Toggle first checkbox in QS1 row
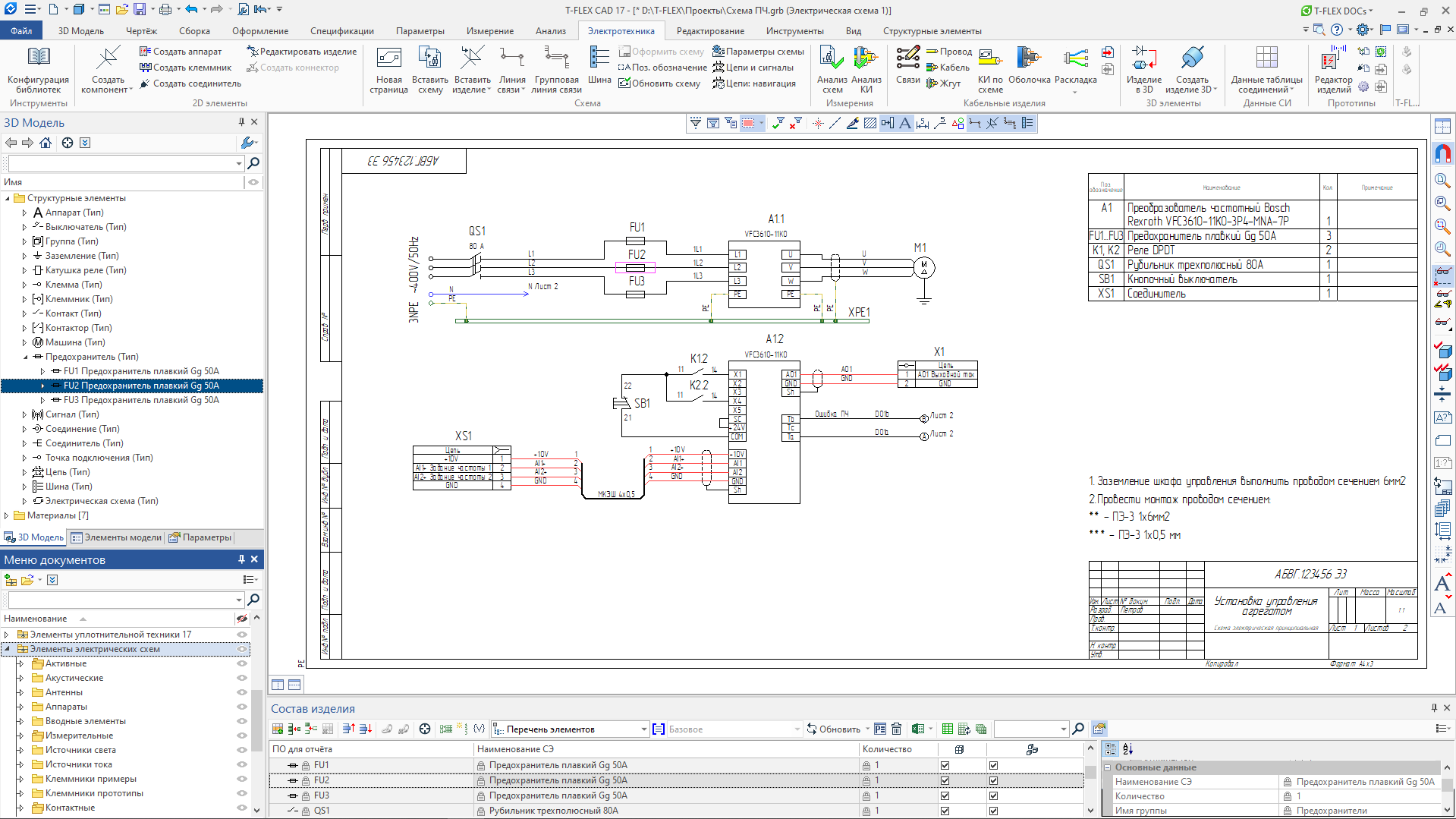1456x819 pixels. pos(945,811)
